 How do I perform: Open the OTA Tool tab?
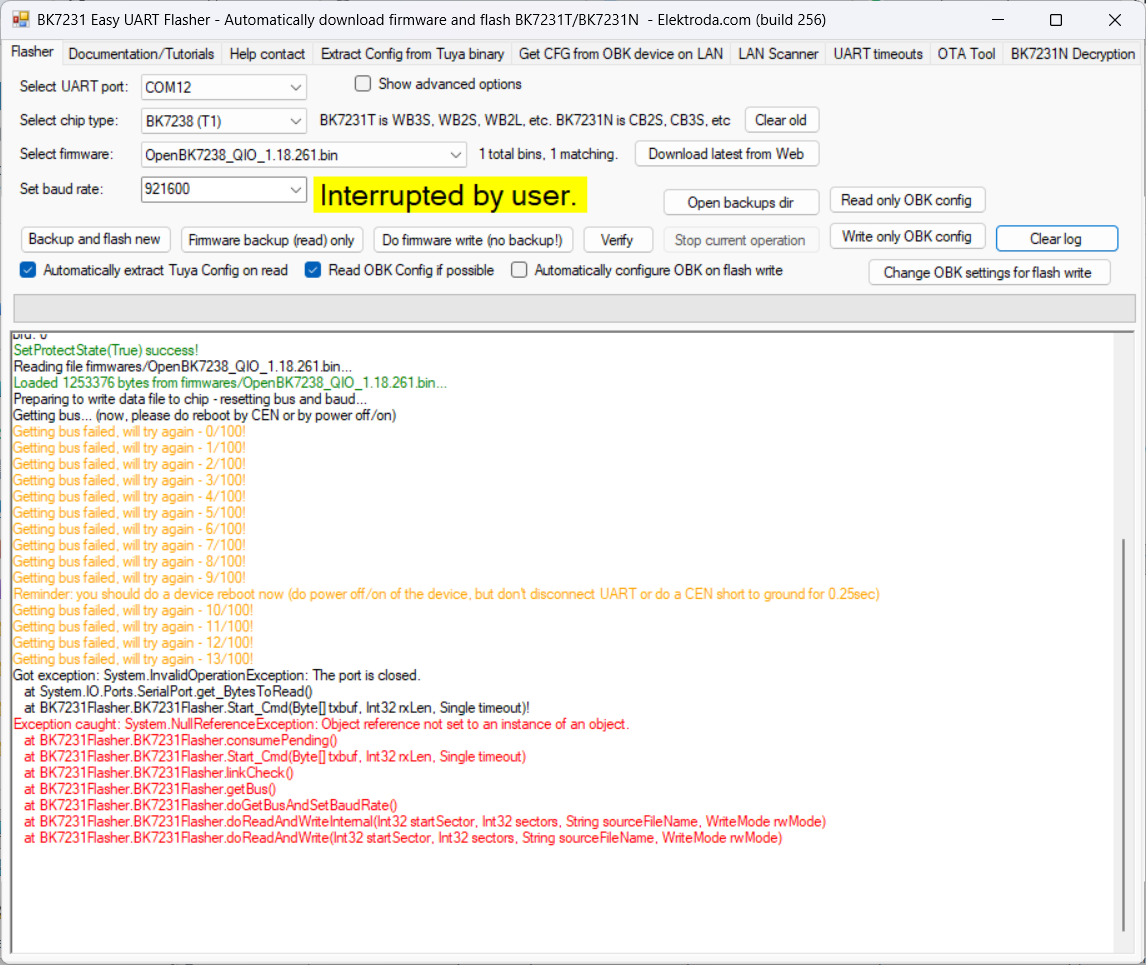(x=966, y=54)
